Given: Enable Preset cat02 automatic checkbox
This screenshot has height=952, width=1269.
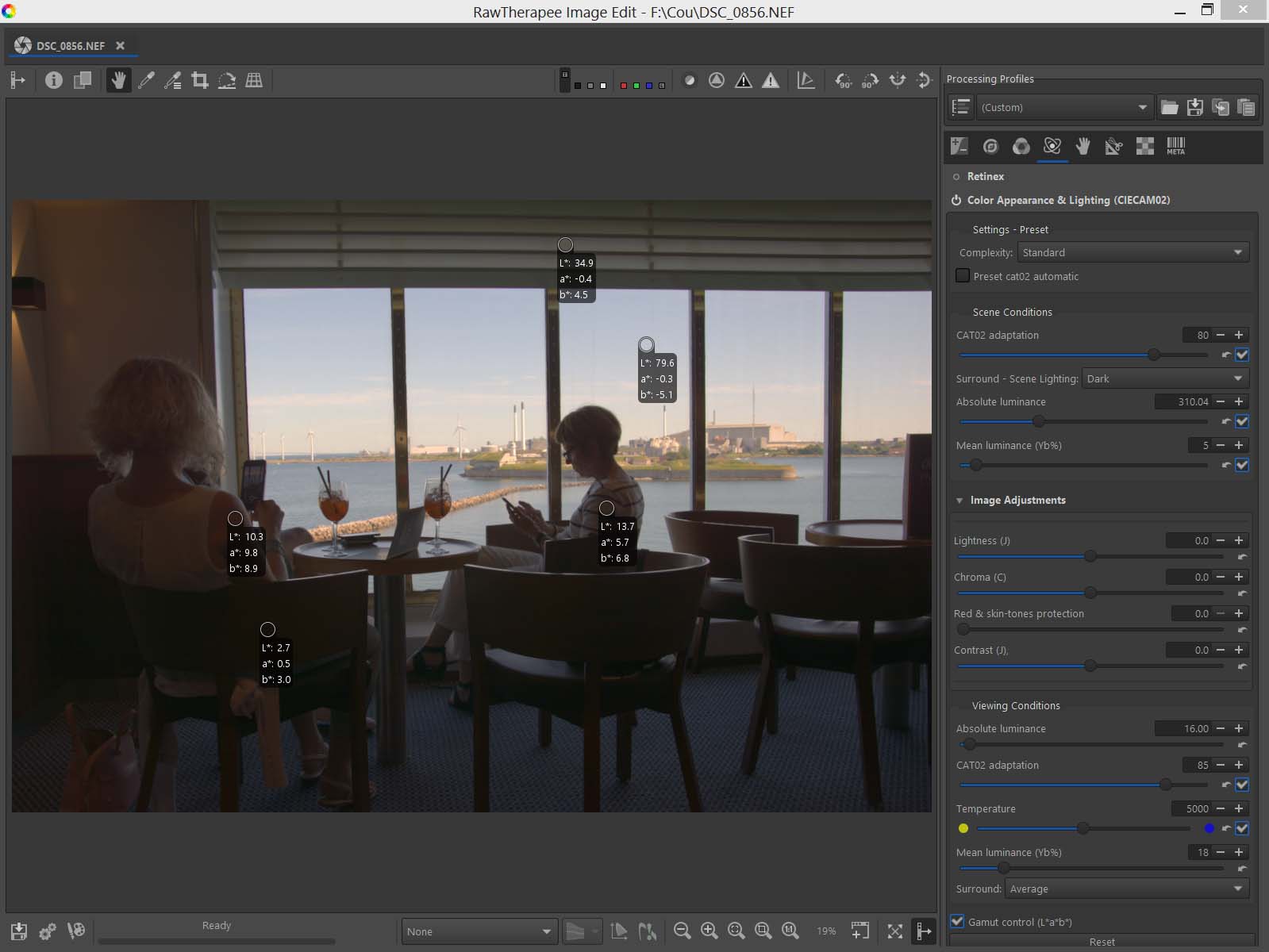Looking at the screenshot, I should 963,276.
